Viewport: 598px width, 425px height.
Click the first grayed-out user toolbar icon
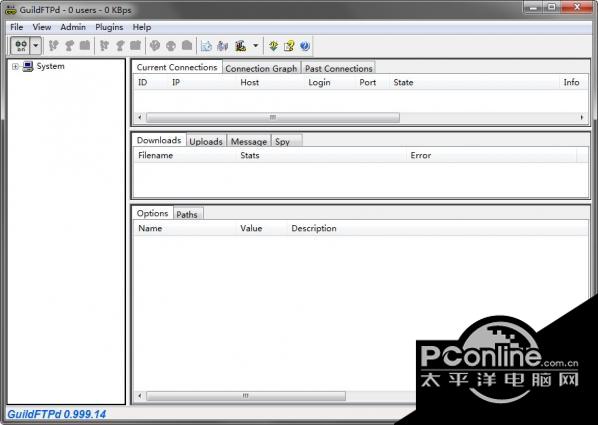pyautogui.click(x=53, y=46)
